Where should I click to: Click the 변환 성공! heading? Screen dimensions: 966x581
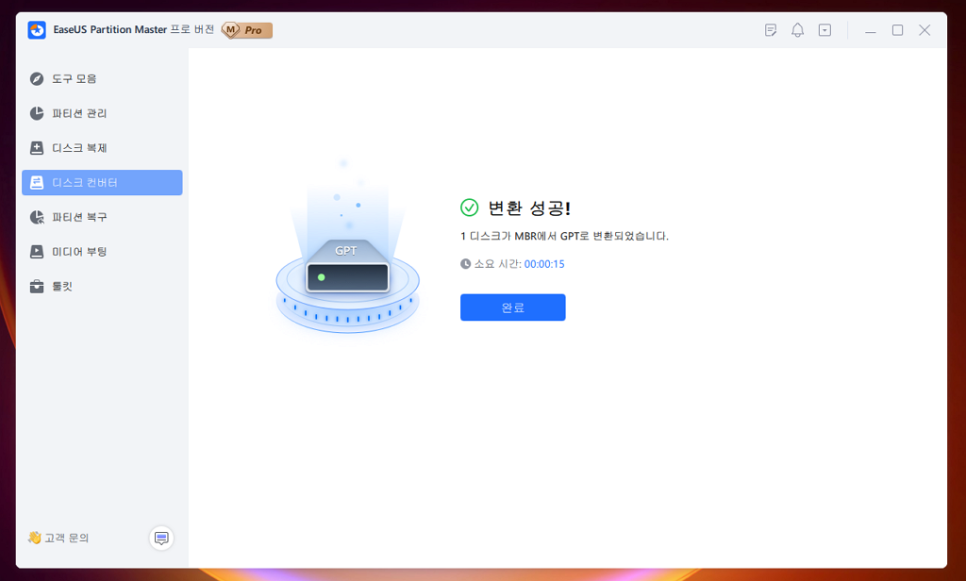530,208
